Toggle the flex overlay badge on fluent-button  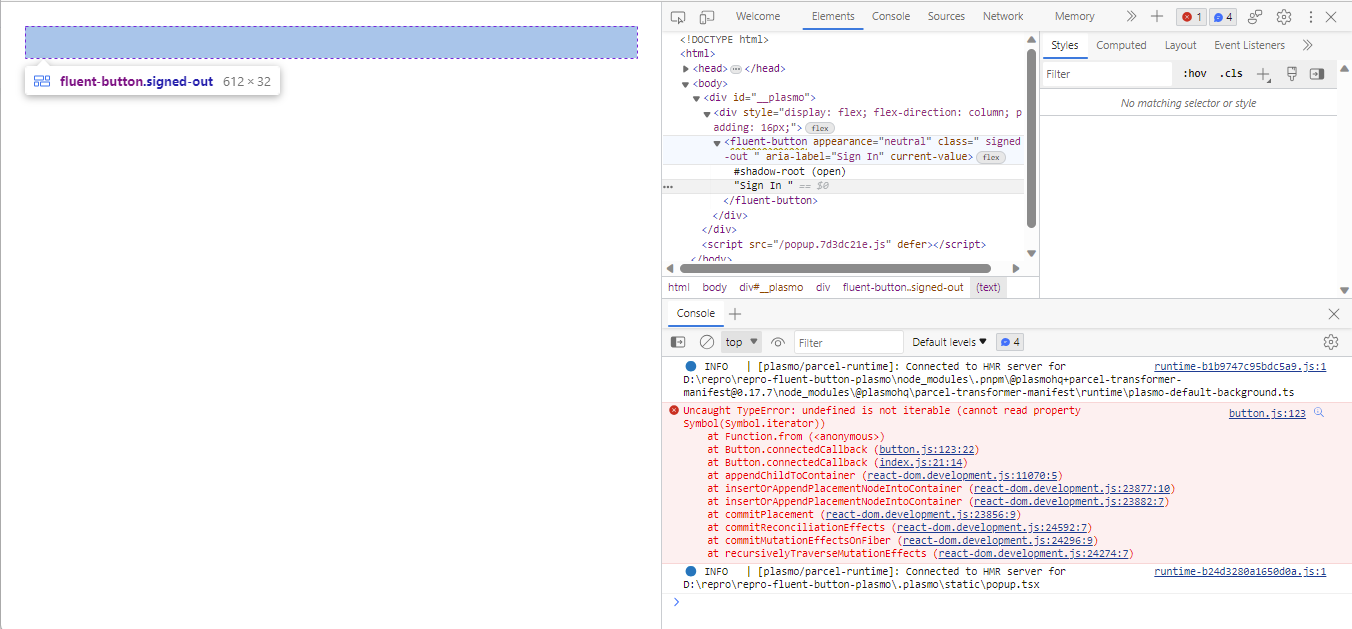[x=990, y=156]
